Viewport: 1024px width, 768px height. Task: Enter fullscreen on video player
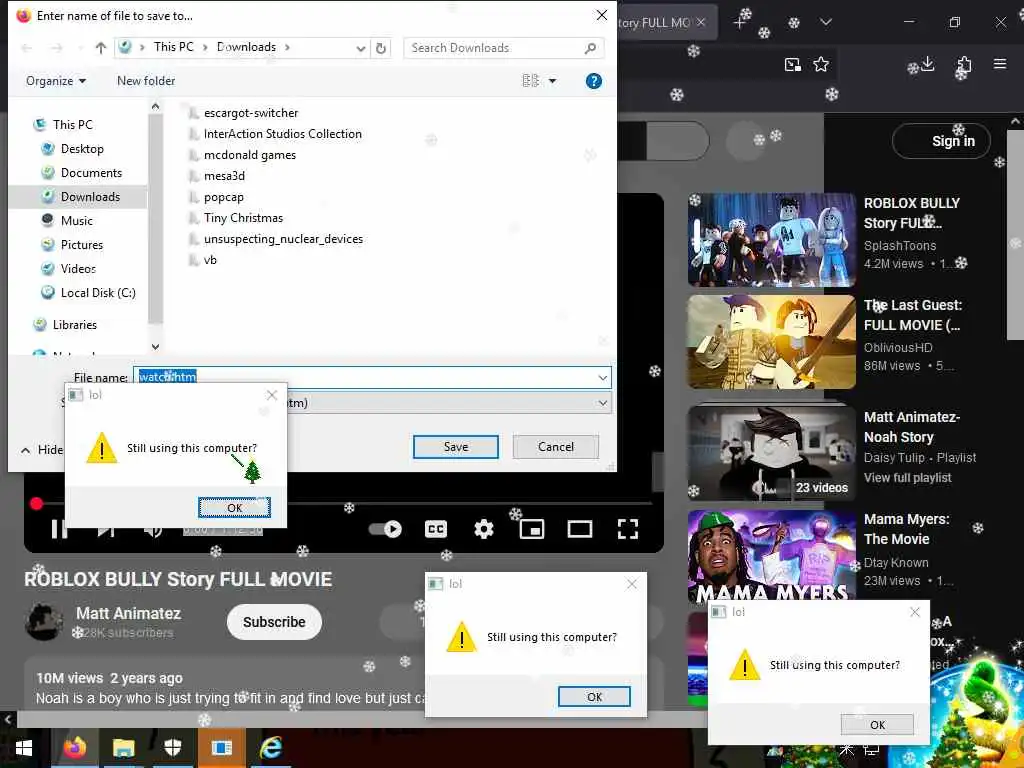tap(628, 529)
